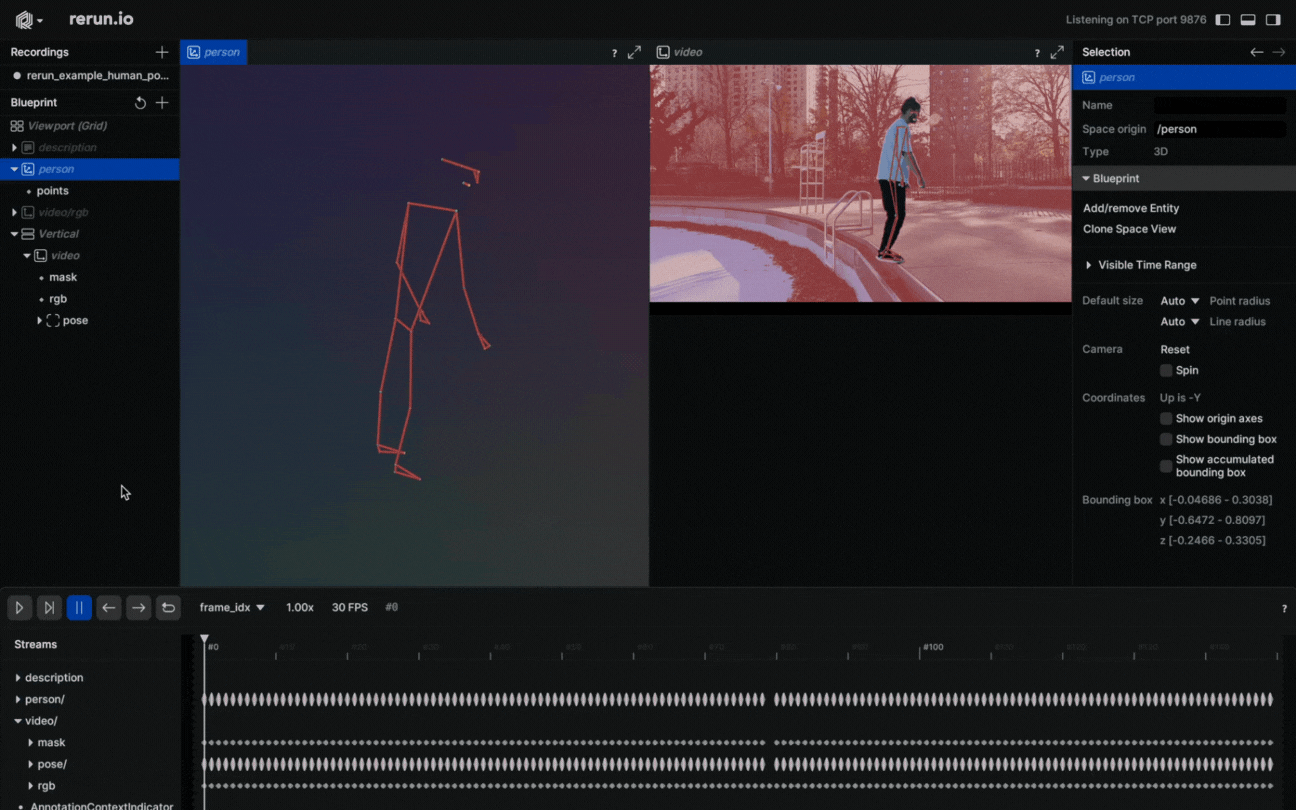Toggle the loop playback icon
This screenshot has height=810, width=1296.
[x=169, y=608]
